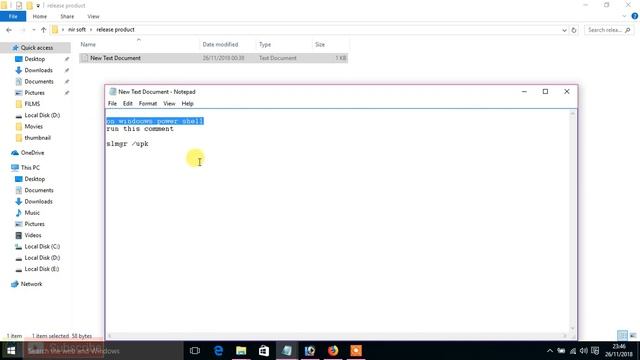640x360 pixels.
Task: Open Windows Start menu
Action: 11,351
